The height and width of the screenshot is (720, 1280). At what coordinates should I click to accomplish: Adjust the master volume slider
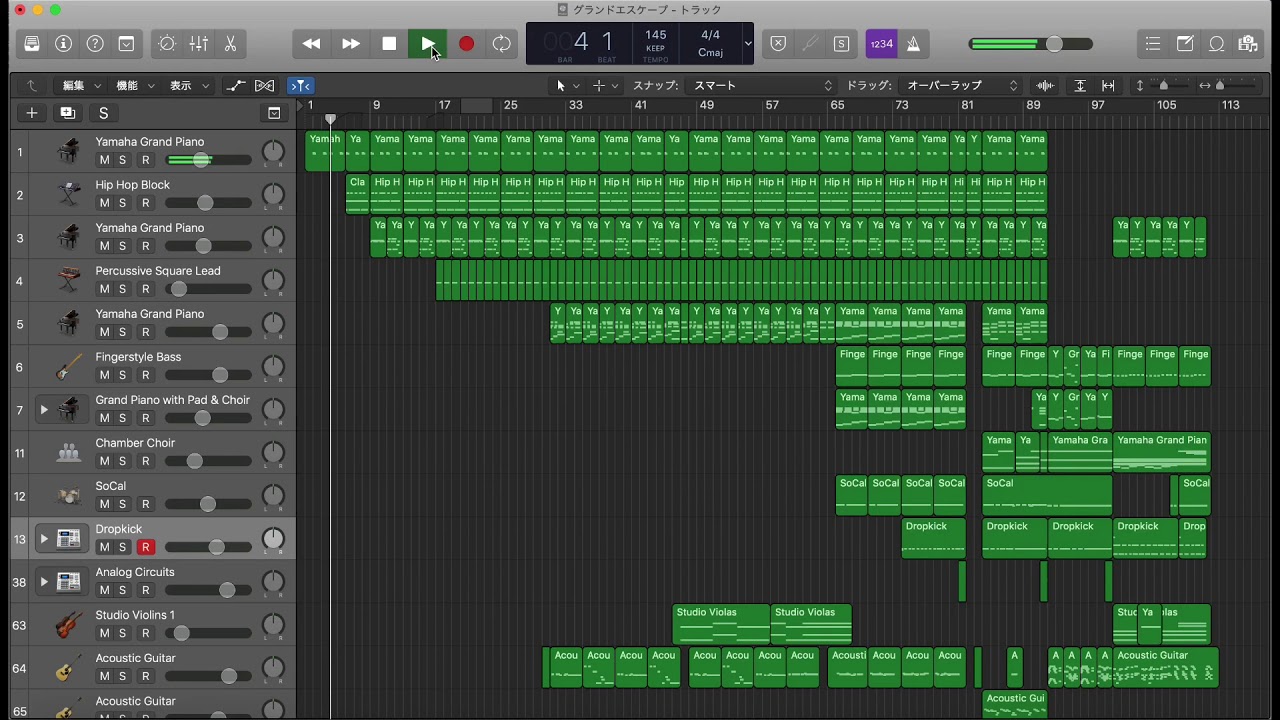click(x=1055, y=43)
